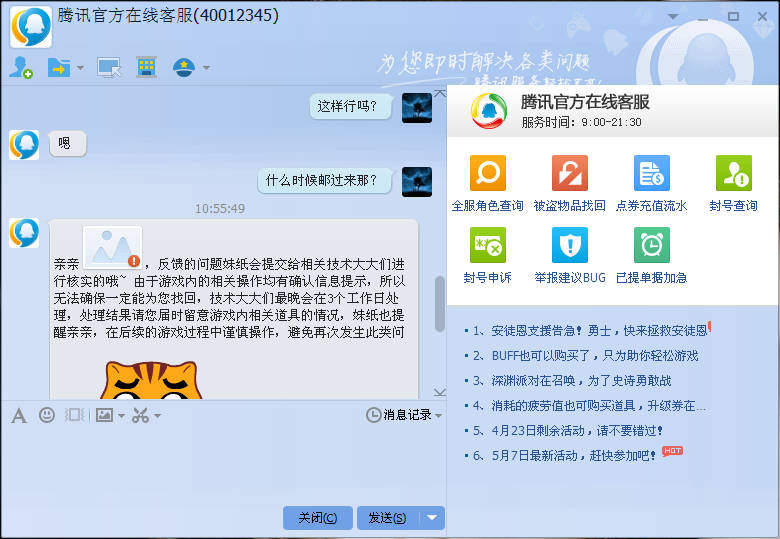Click the message bubble 这样行吗？
This screenshot has width=780, height=539.
pyautogui.click(x=349, y=106)
